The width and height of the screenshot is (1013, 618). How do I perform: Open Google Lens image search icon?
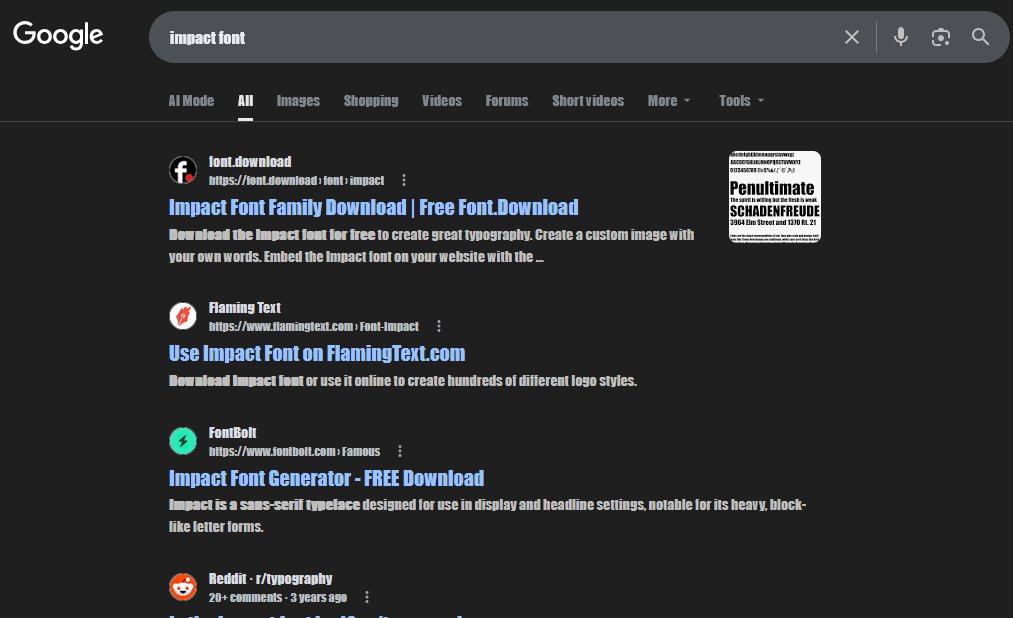point(941,37)
